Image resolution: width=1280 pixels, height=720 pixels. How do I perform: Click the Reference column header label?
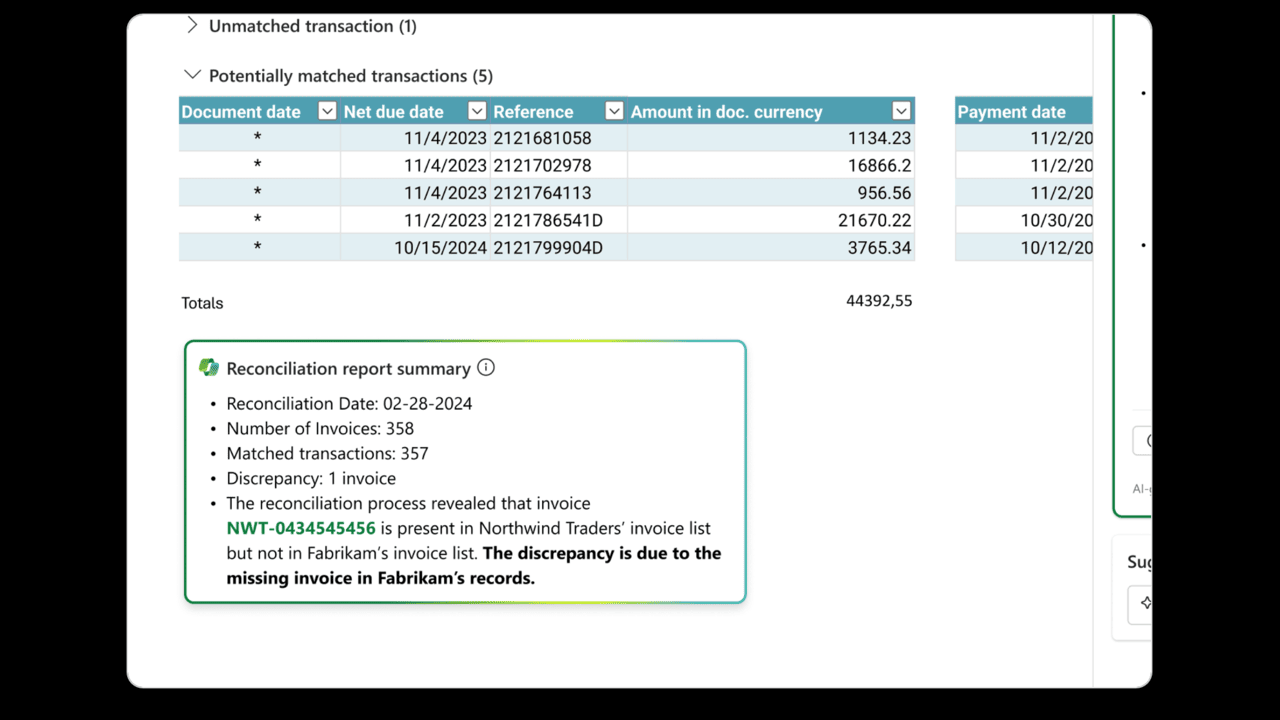pos(533,112)
